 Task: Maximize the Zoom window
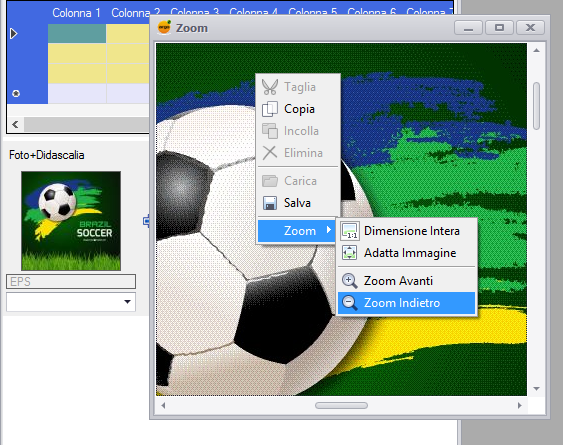(499, 28)
